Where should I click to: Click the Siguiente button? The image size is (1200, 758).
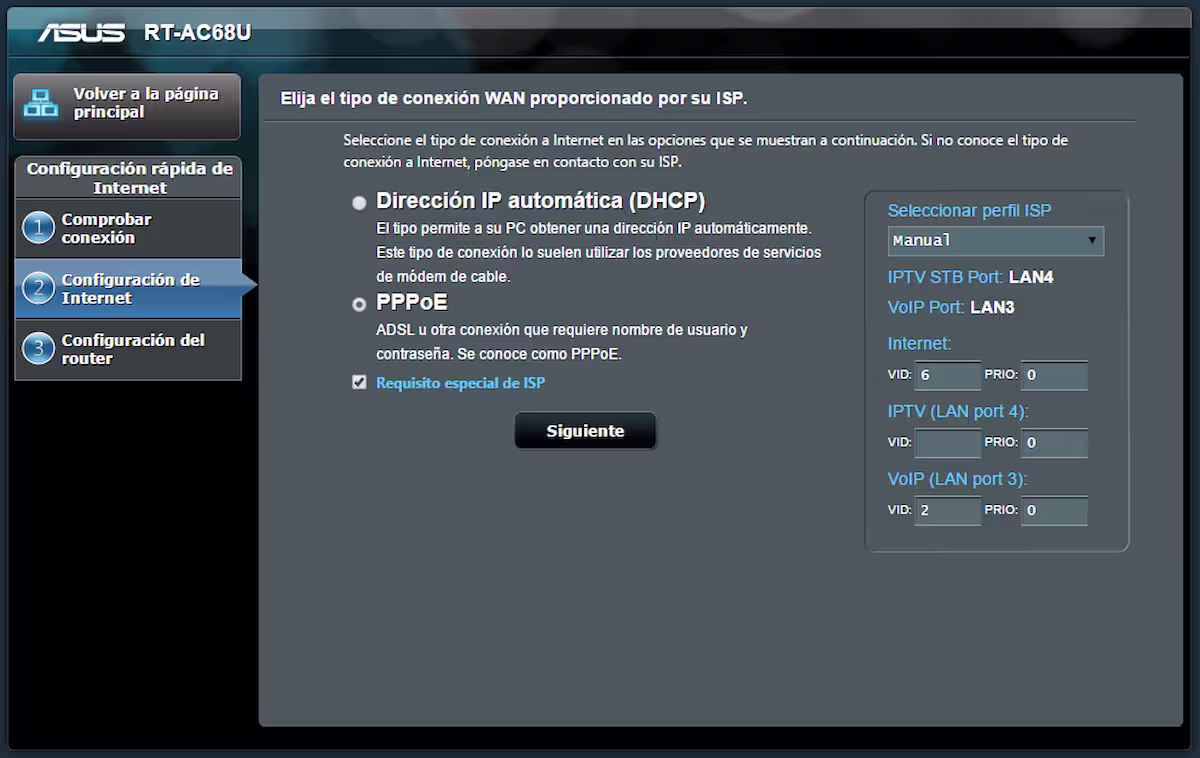click(585, 431)
